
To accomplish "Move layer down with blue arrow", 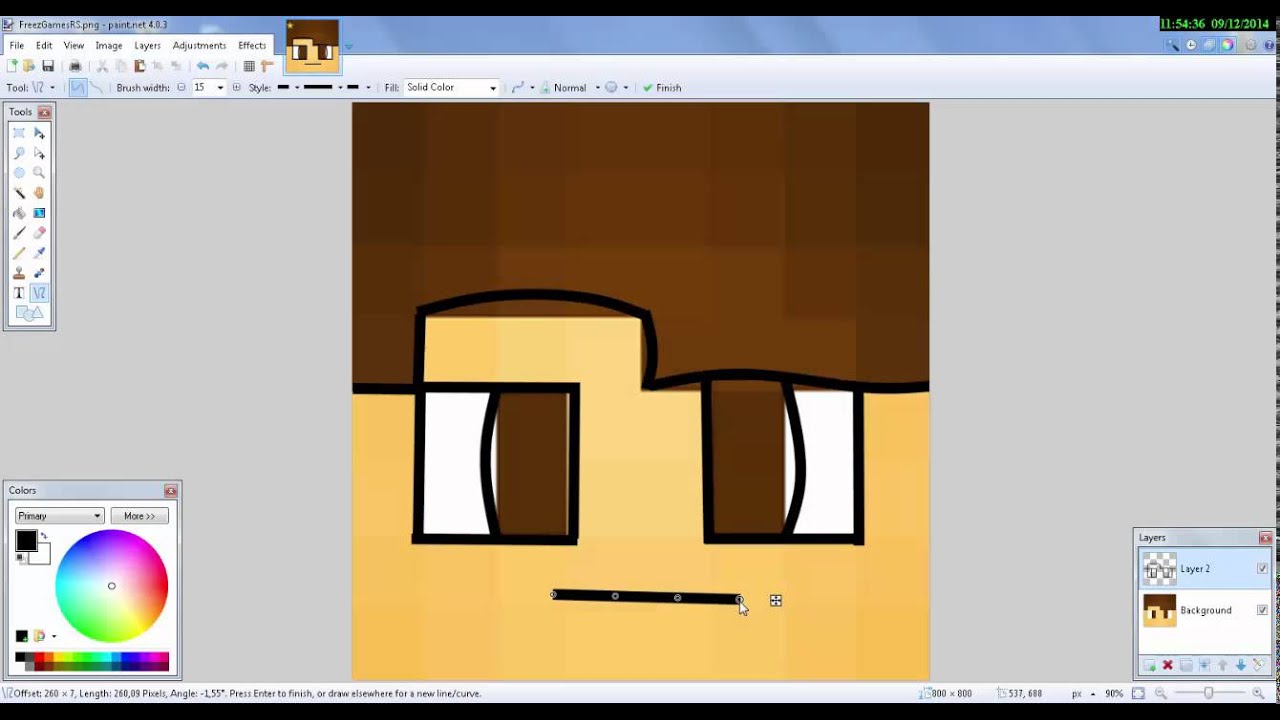I will [1240, 665].
